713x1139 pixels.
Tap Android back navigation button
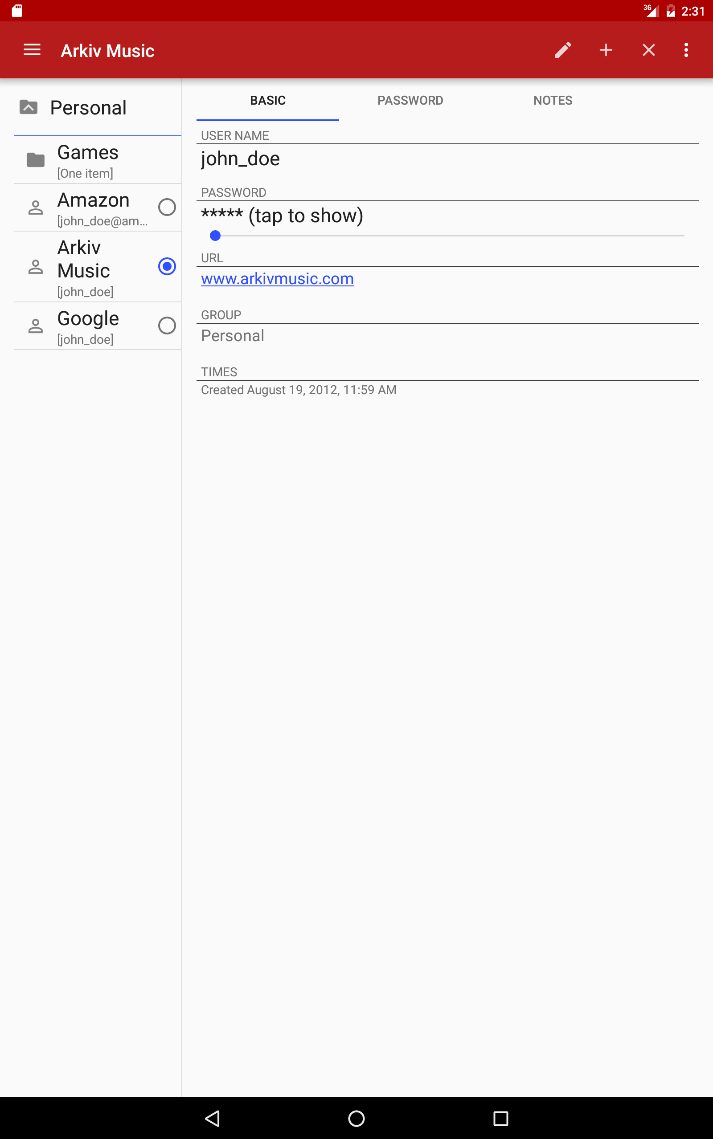coord(212,1119)
